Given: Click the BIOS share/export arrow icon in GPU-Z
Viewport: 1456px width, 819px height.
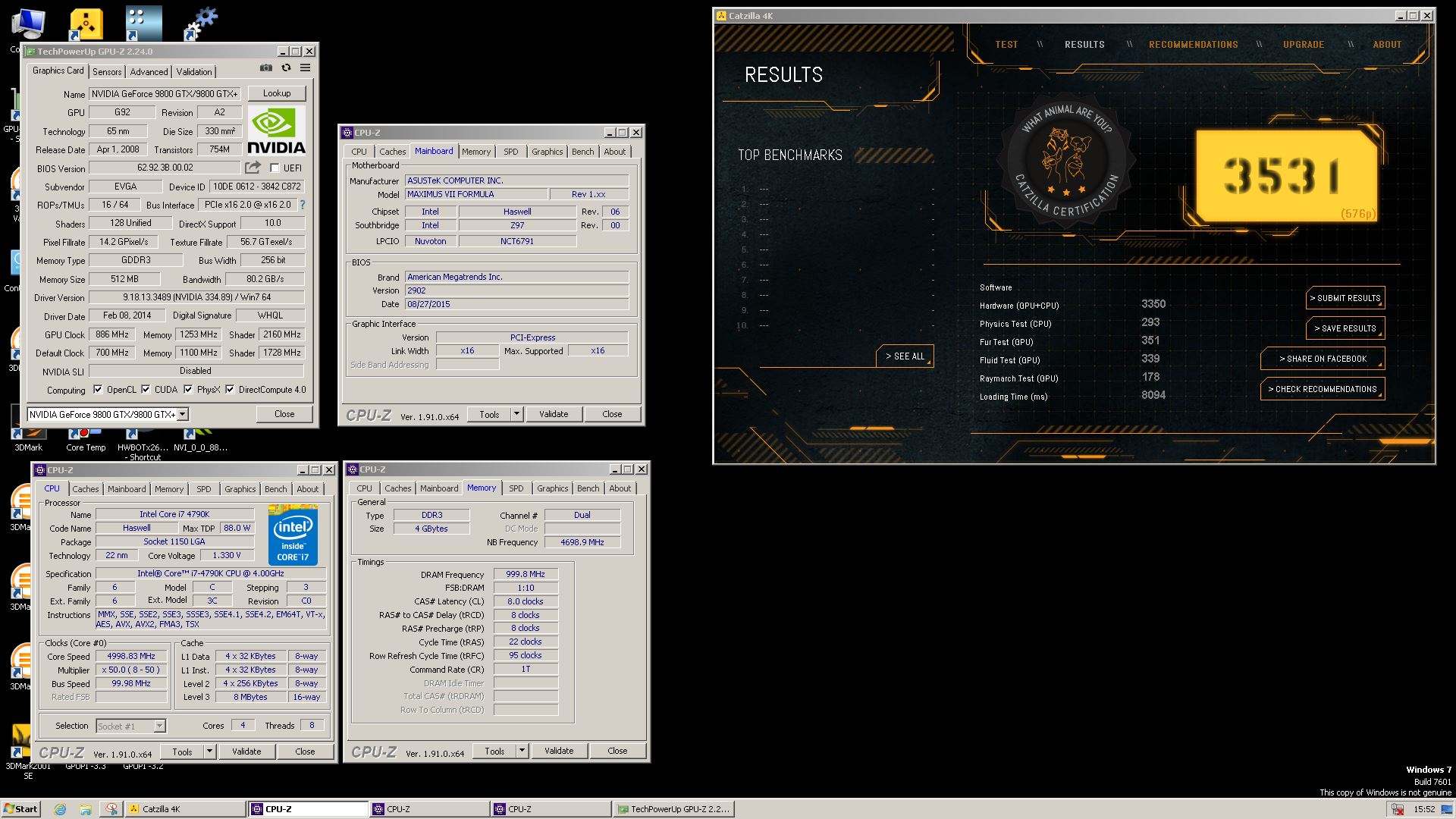Looking at the screenshot, I should [x=253, y=167].
